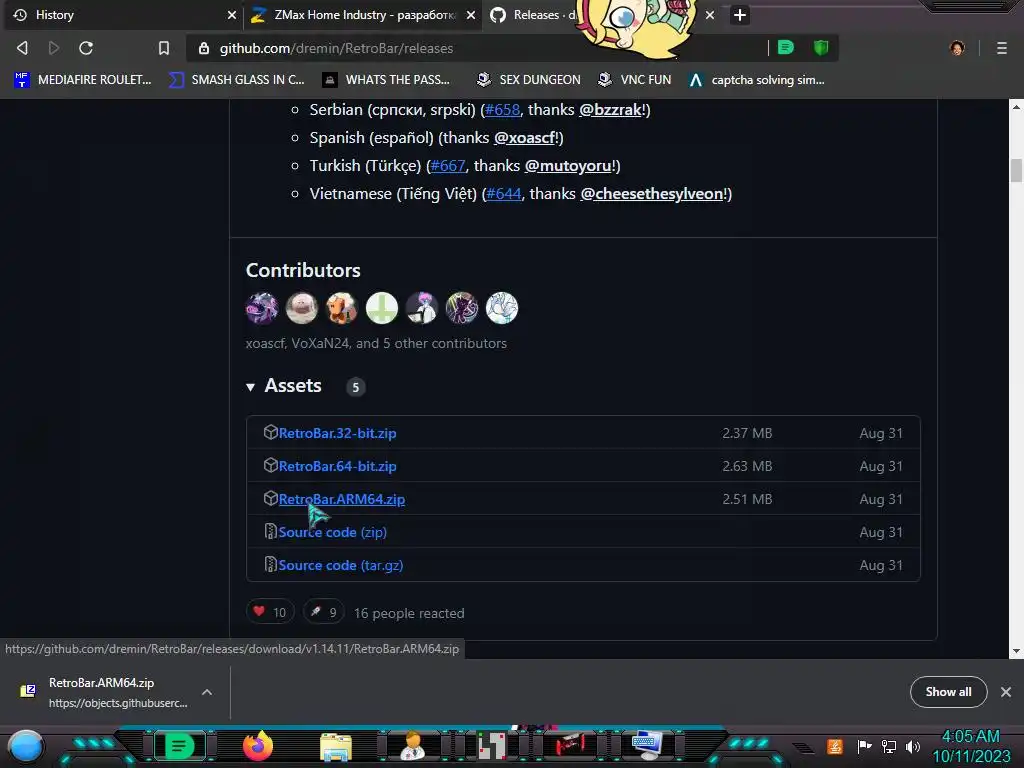1024x768 pixels.
Task: Toggle the rocket reaction with 9
Action: pos(323,612)
